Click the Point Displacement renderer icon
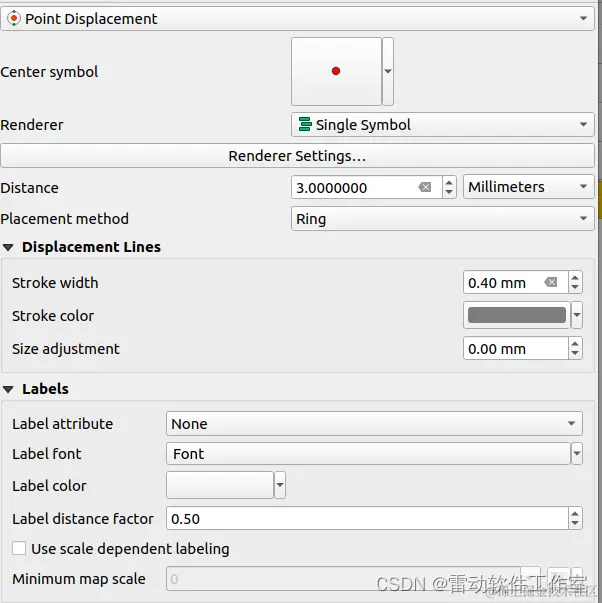 pos(14,18)
